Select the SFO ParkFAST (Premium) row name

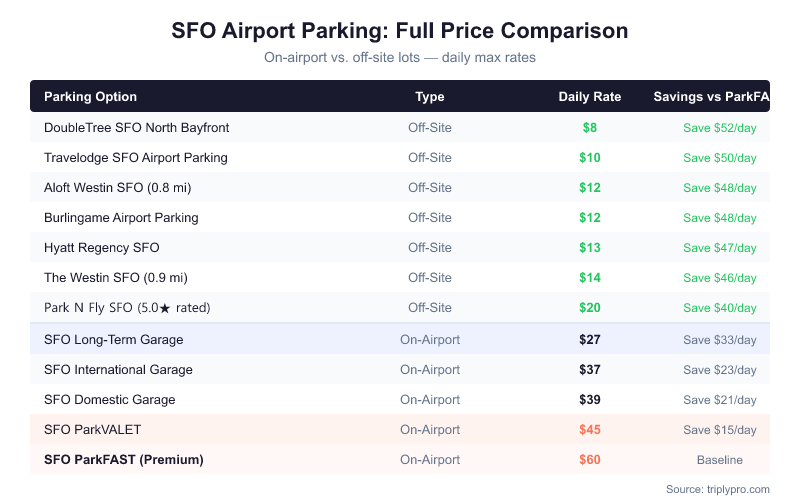124,459
